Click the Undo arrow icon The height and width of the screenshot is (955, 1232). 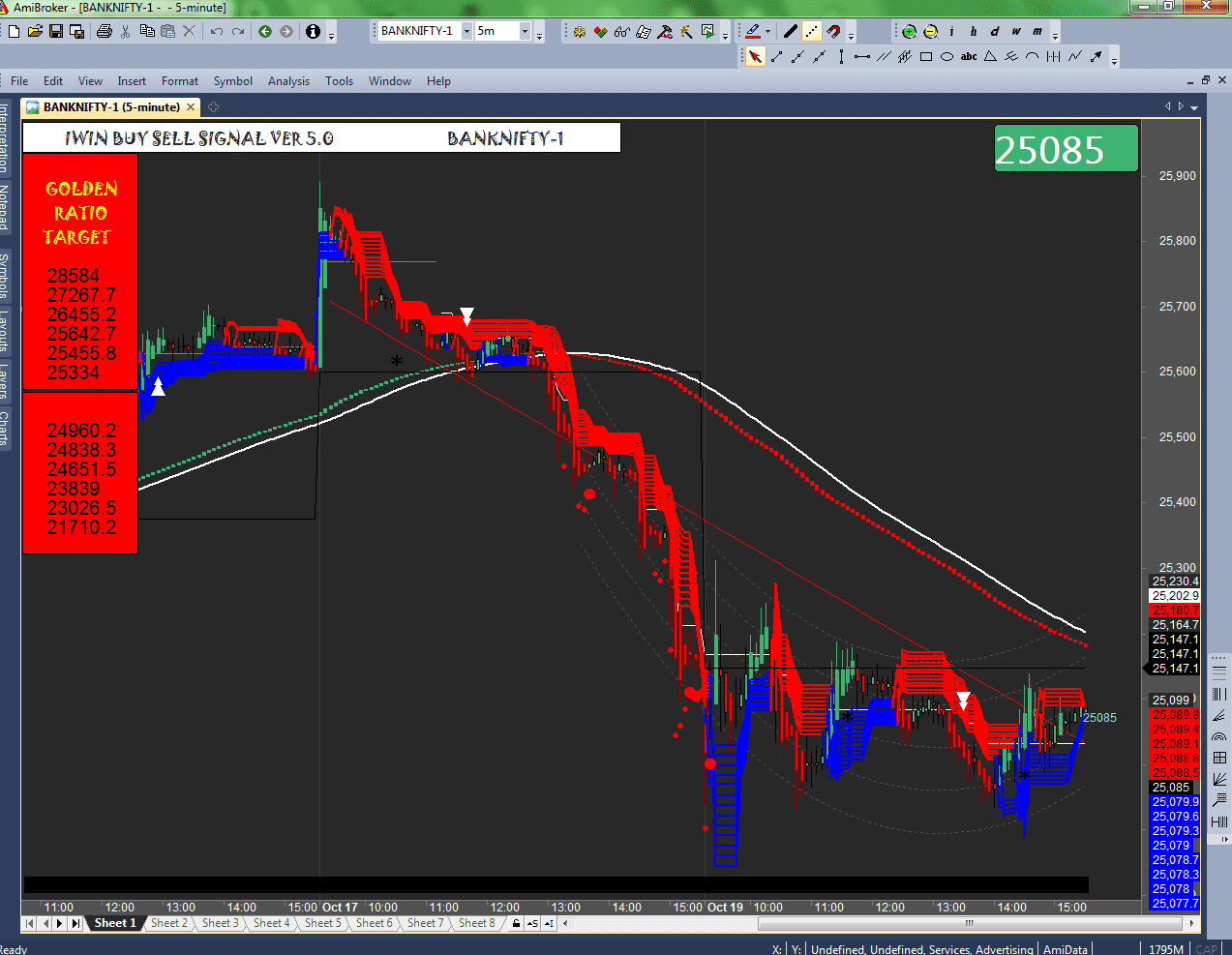coord(217,31)
